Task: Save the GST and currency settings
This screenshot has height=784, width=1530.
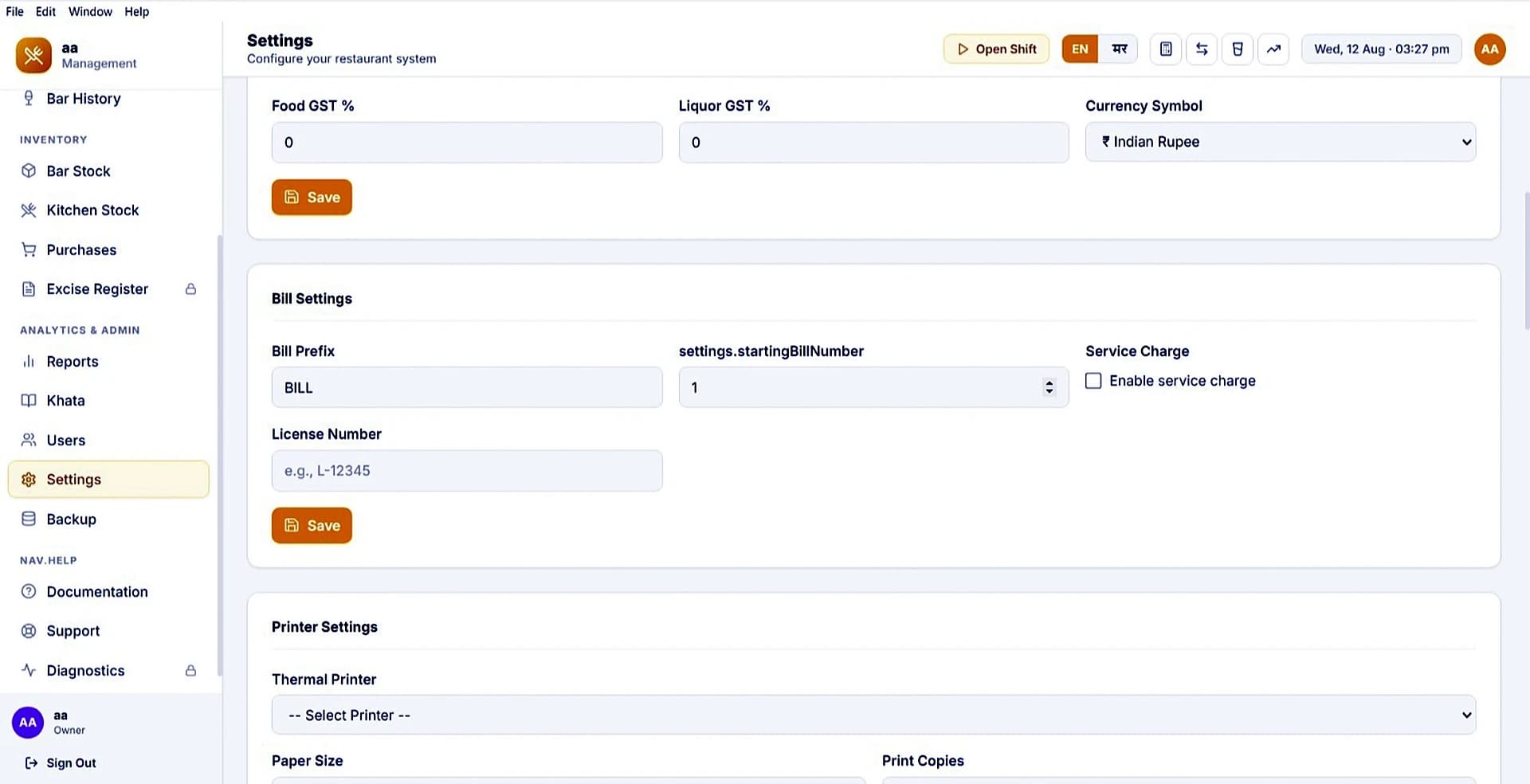Action: pyautogui.click(x=312, y=197)
